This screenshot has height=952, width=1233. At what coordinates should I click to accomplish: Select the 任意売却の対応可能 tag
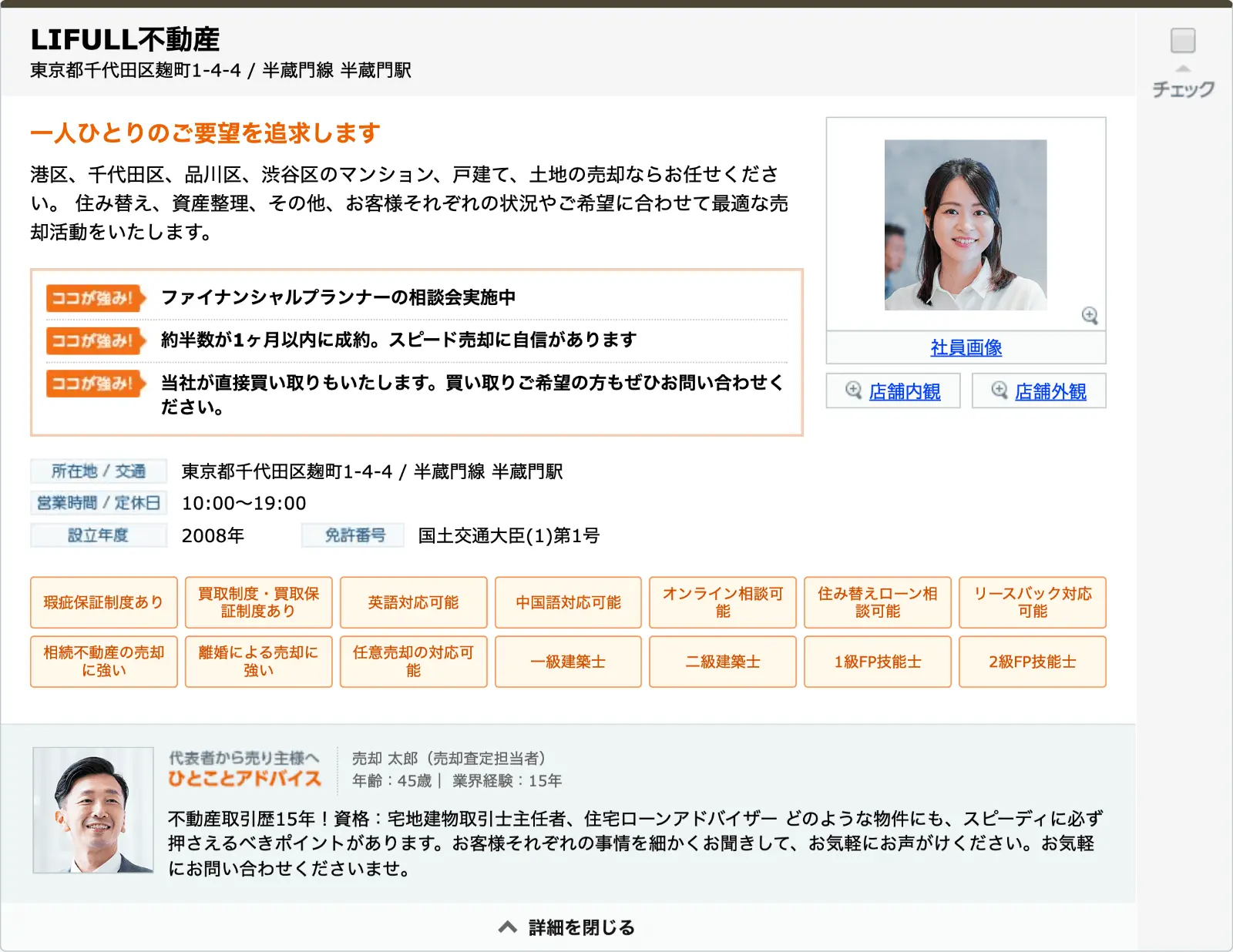coord(414,662)
